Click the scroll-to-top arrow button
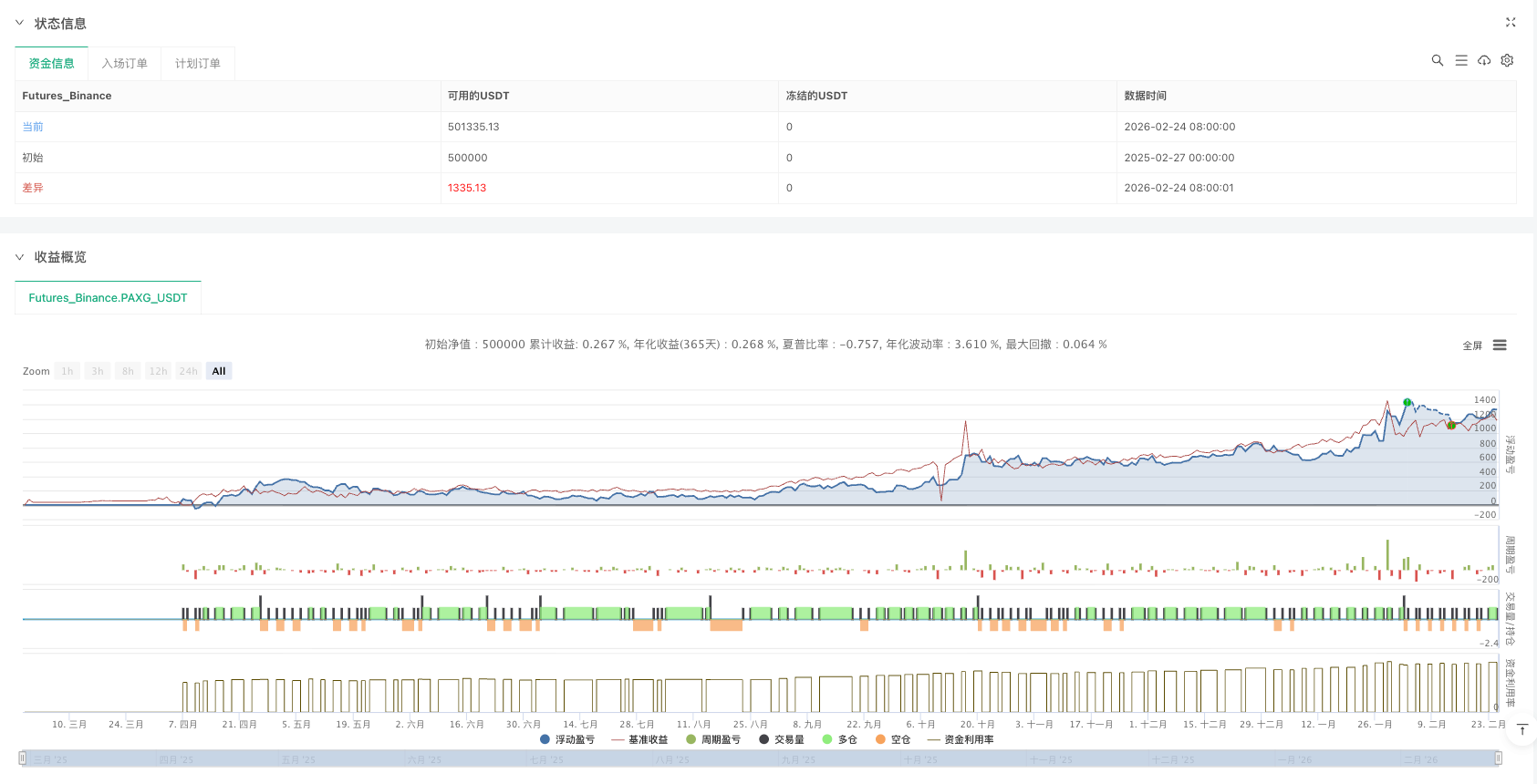 tap(1521, 729)
